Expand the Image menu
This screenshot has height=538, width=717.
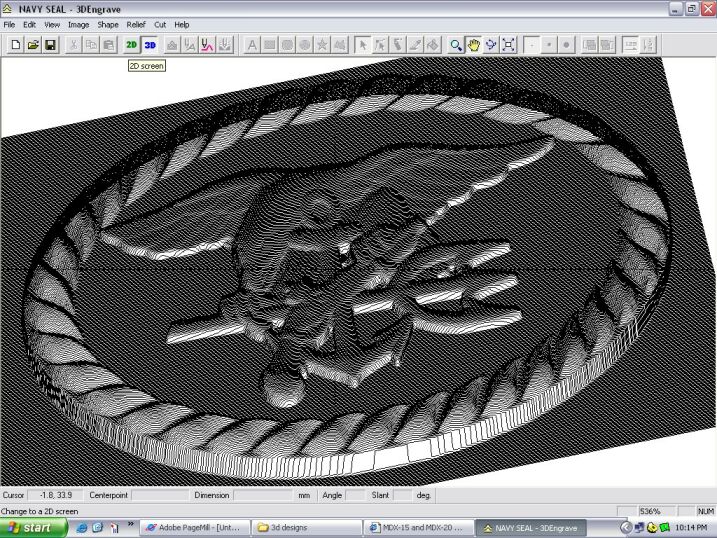pyautogui.click(x=78, y=24)
